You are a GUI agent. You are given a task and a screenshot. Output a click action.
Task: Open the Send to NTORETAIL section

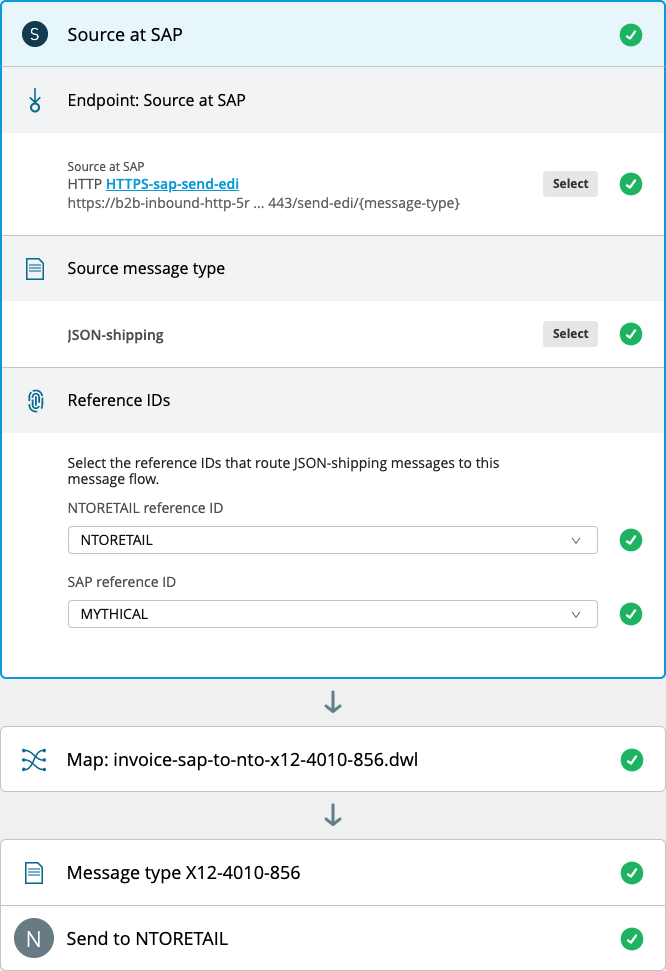pyautogui.click(x=147, y=939)
